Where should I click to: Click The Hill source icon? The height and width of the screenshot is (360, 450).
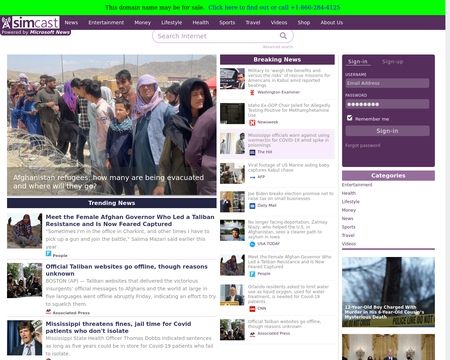[252, 152]
